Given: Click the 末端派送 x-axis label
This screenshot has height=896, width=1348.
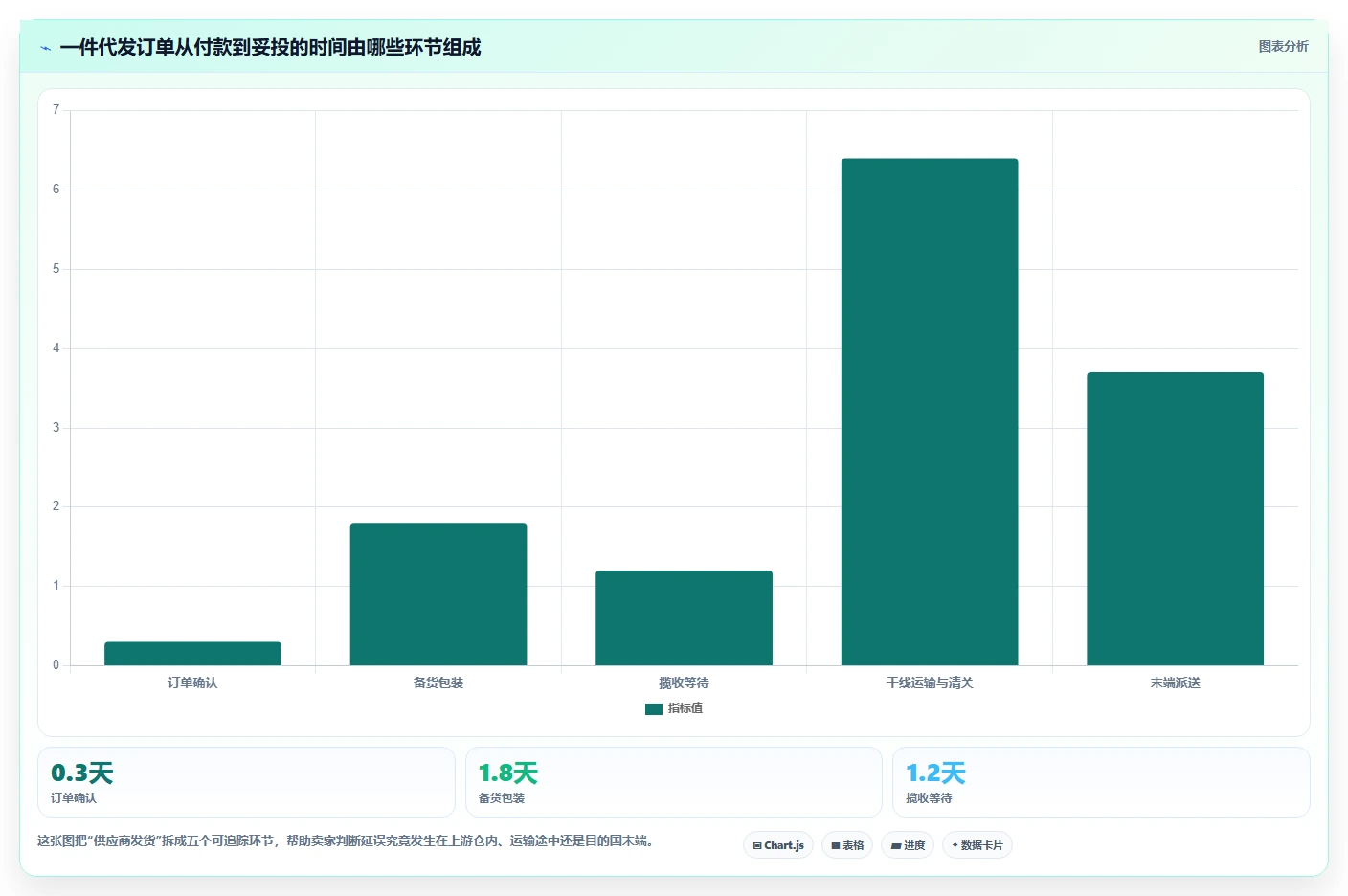Looking at the screenshot, I should tap(1175, 683).
